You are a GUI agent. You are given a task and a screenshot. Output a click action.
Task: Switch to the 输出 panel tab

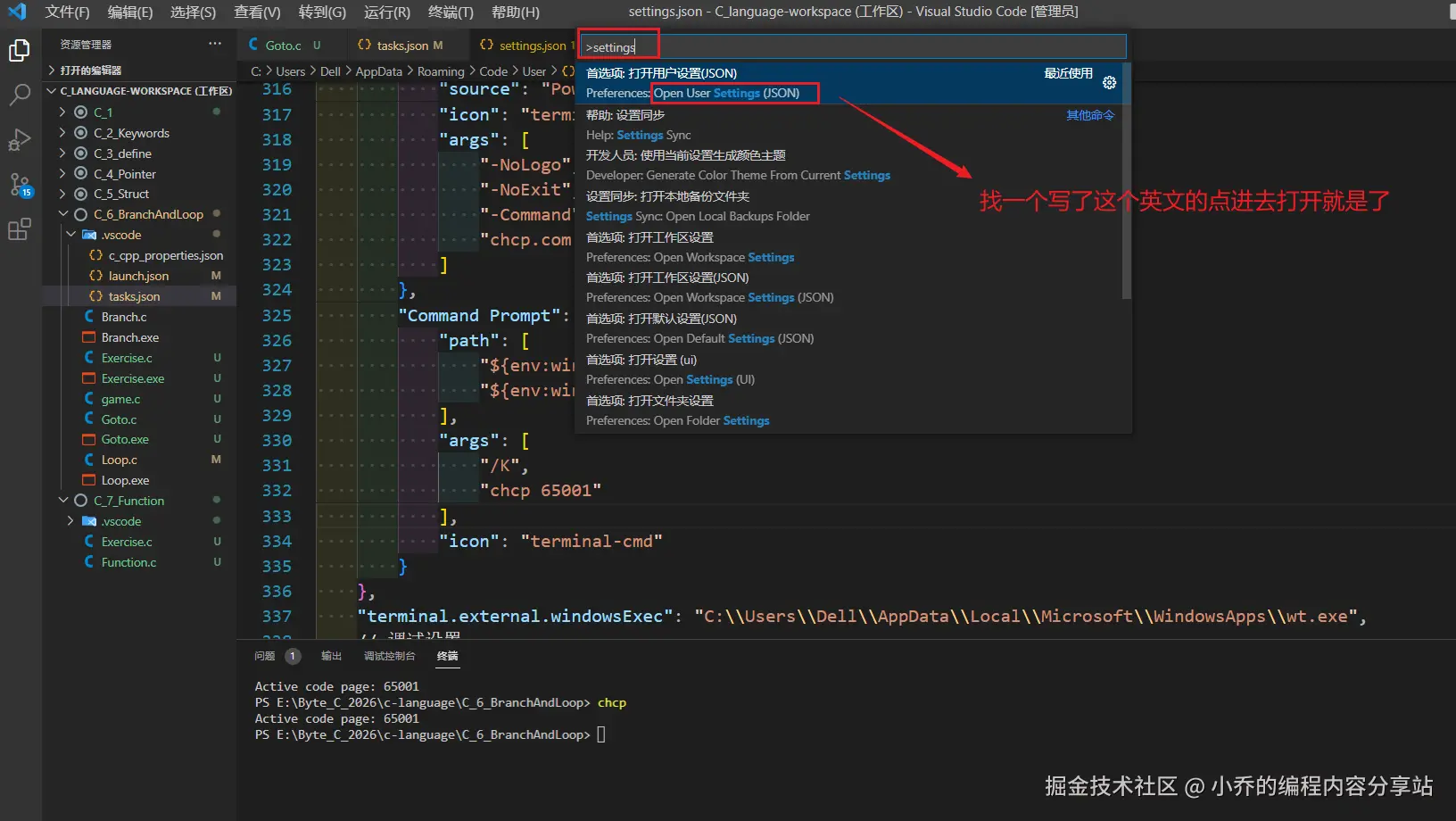tap(331, 656)
